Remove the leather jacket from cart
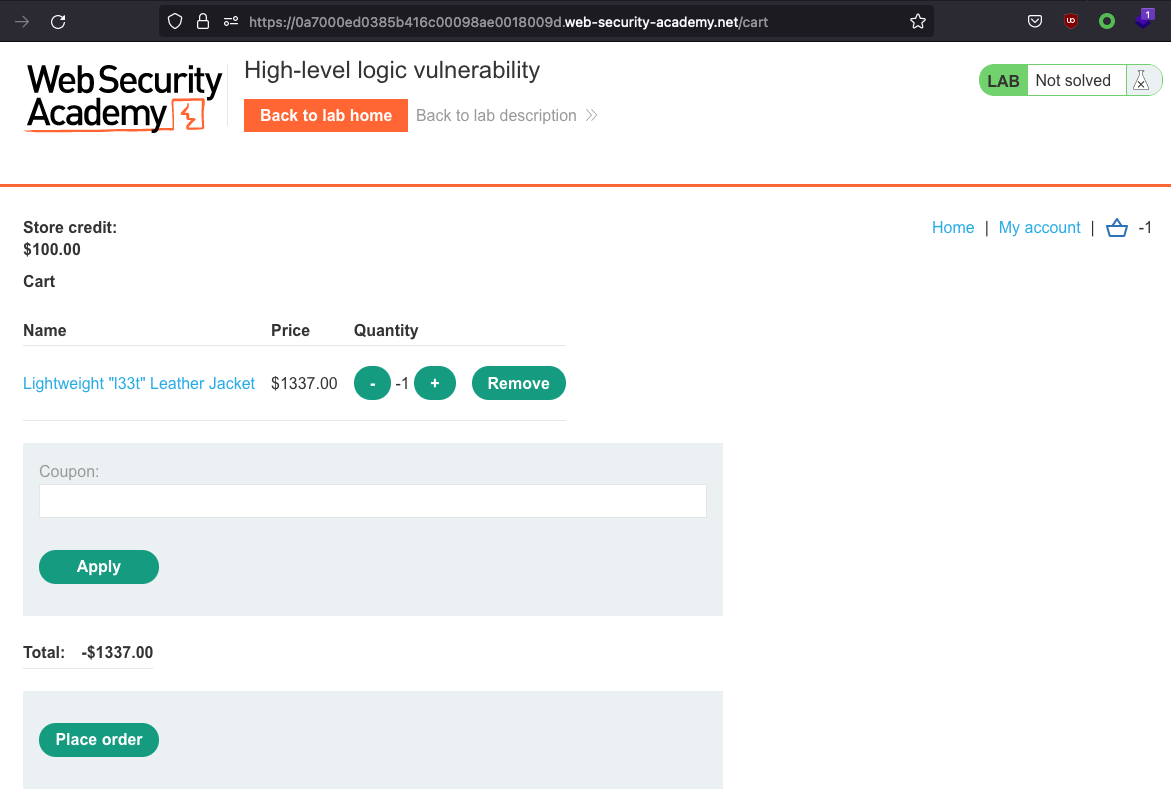 click(518, 383)
